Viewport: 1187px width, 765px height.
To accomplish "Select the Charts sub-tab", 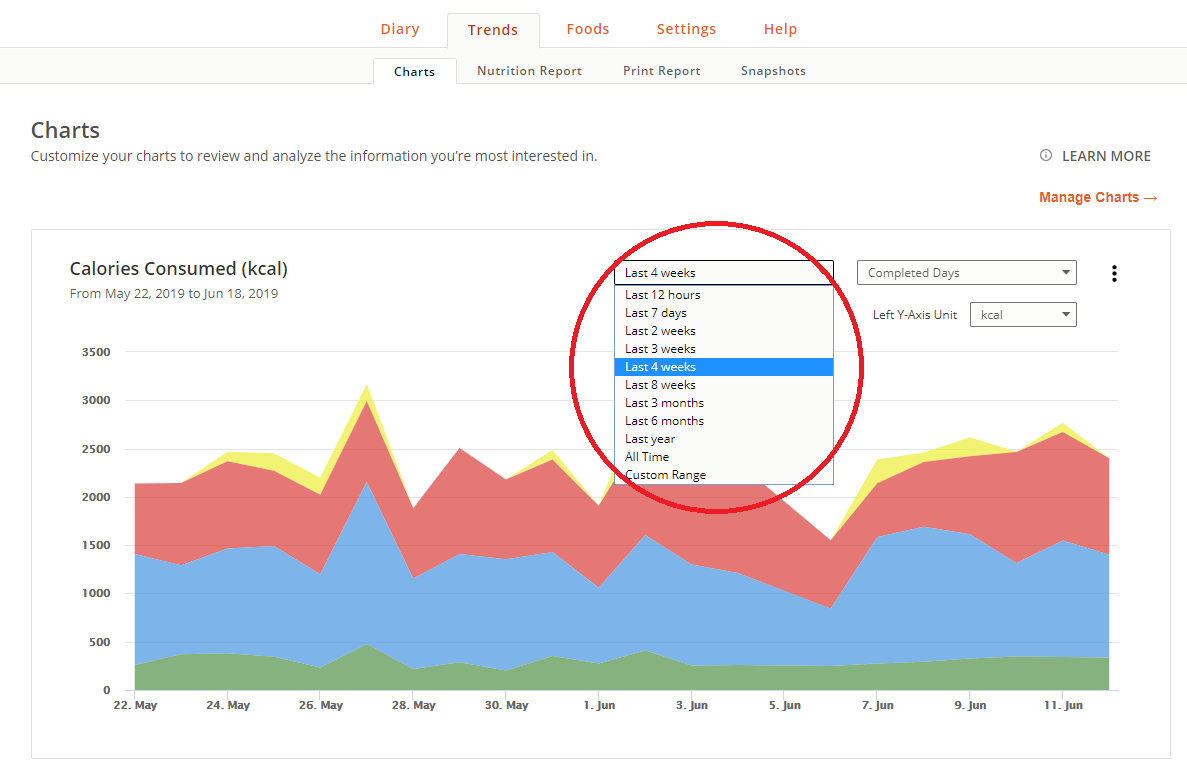I will (414, 71).
